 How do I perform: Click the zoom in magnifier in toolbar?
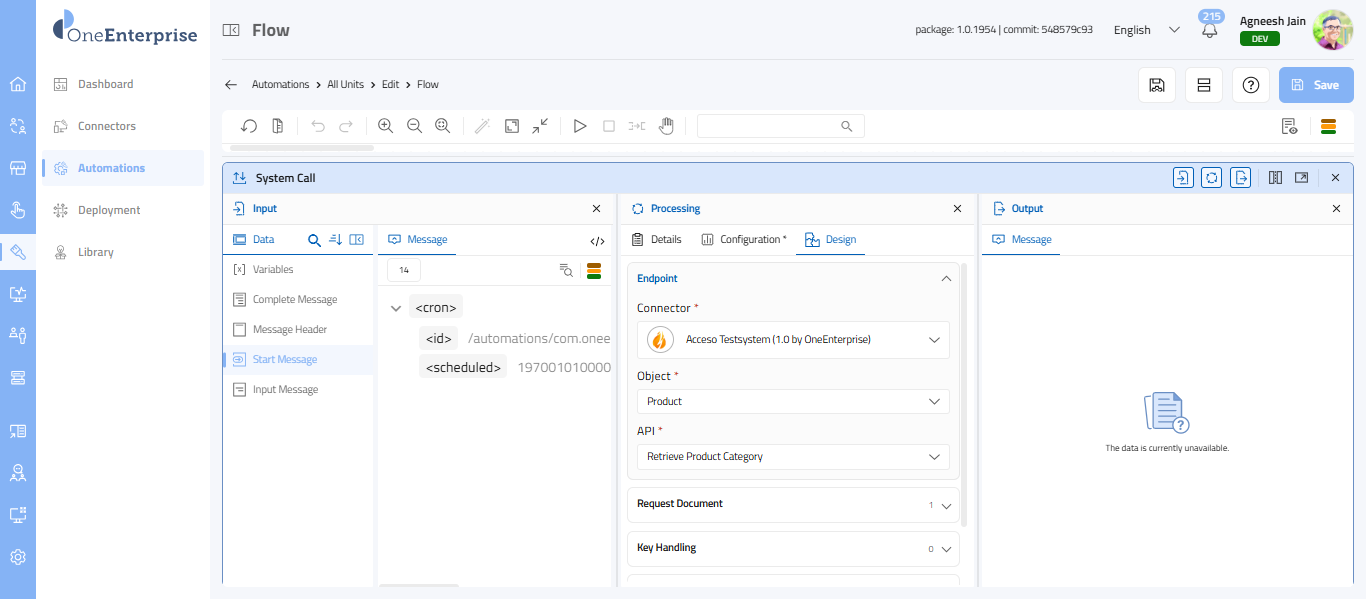click(x=385, y=126)
